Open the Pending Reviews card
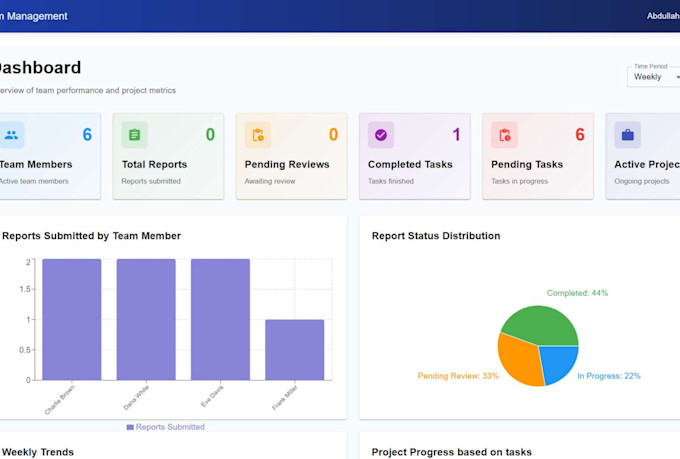Screen dimensions: 680x459 pos(291,156)
